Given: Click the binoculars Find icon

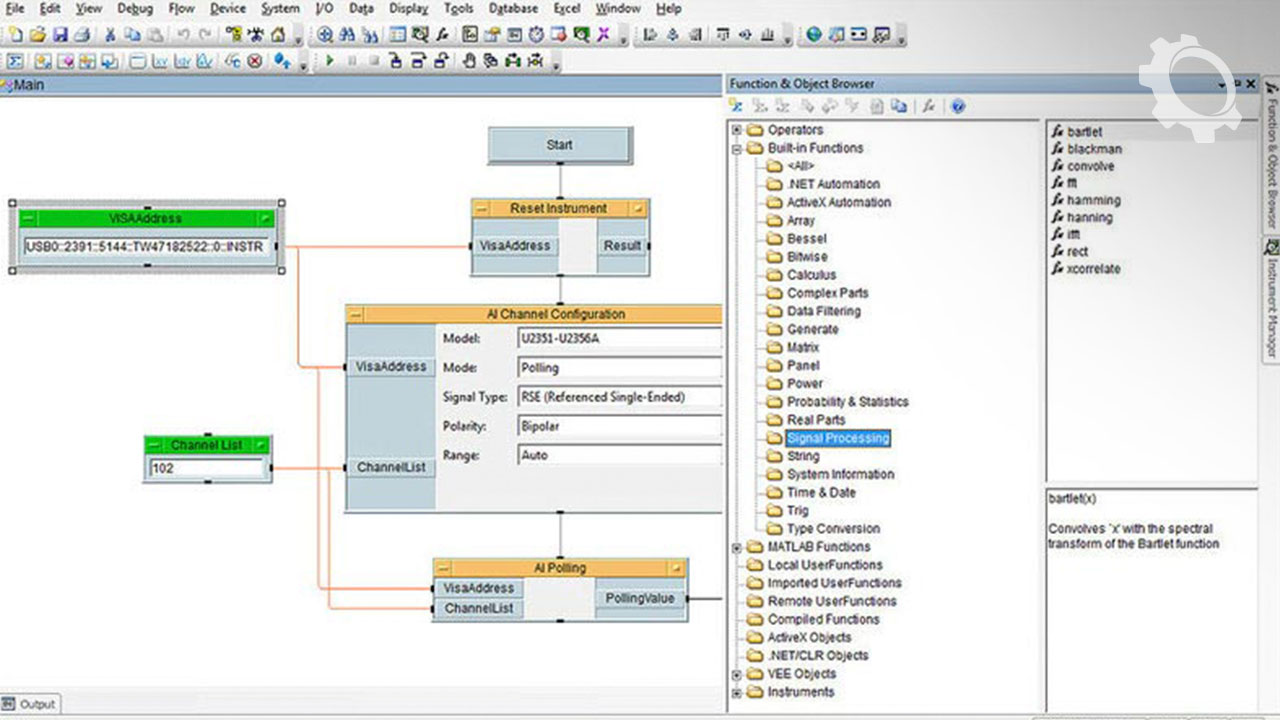Looking at the screenshot, I should [348, 35].
